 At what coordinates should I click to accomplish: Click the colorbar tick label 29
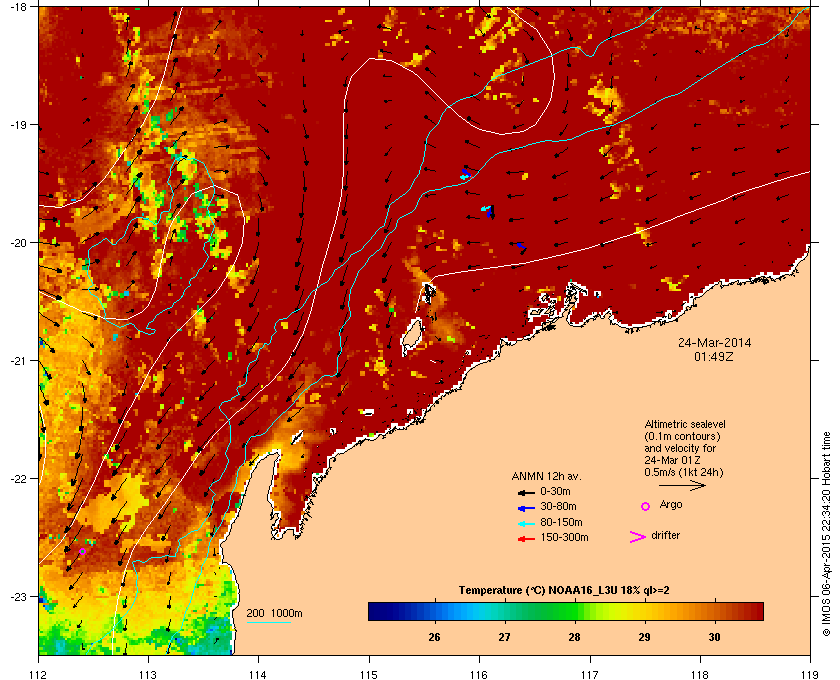[x=644, y=637]
